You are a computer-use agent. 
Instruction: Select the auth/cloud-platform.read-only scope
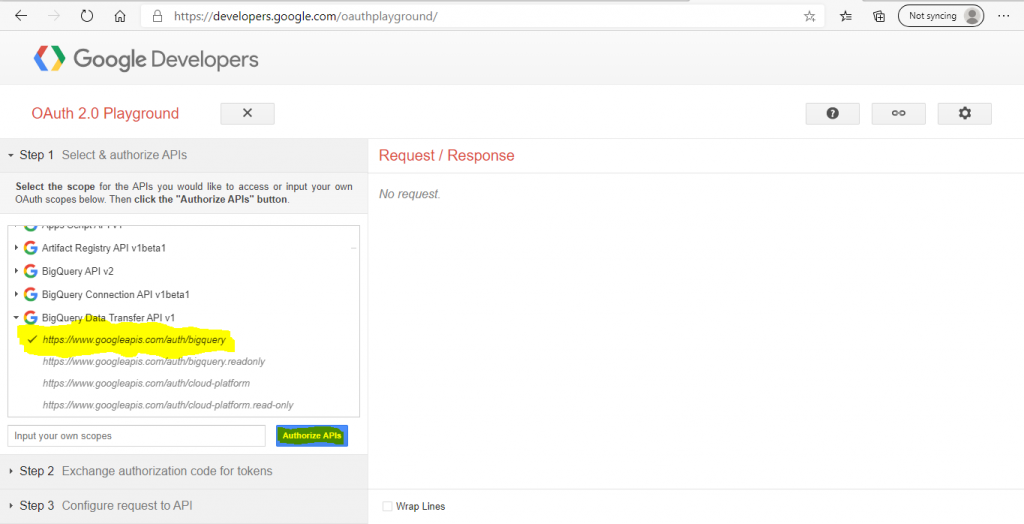168,405
